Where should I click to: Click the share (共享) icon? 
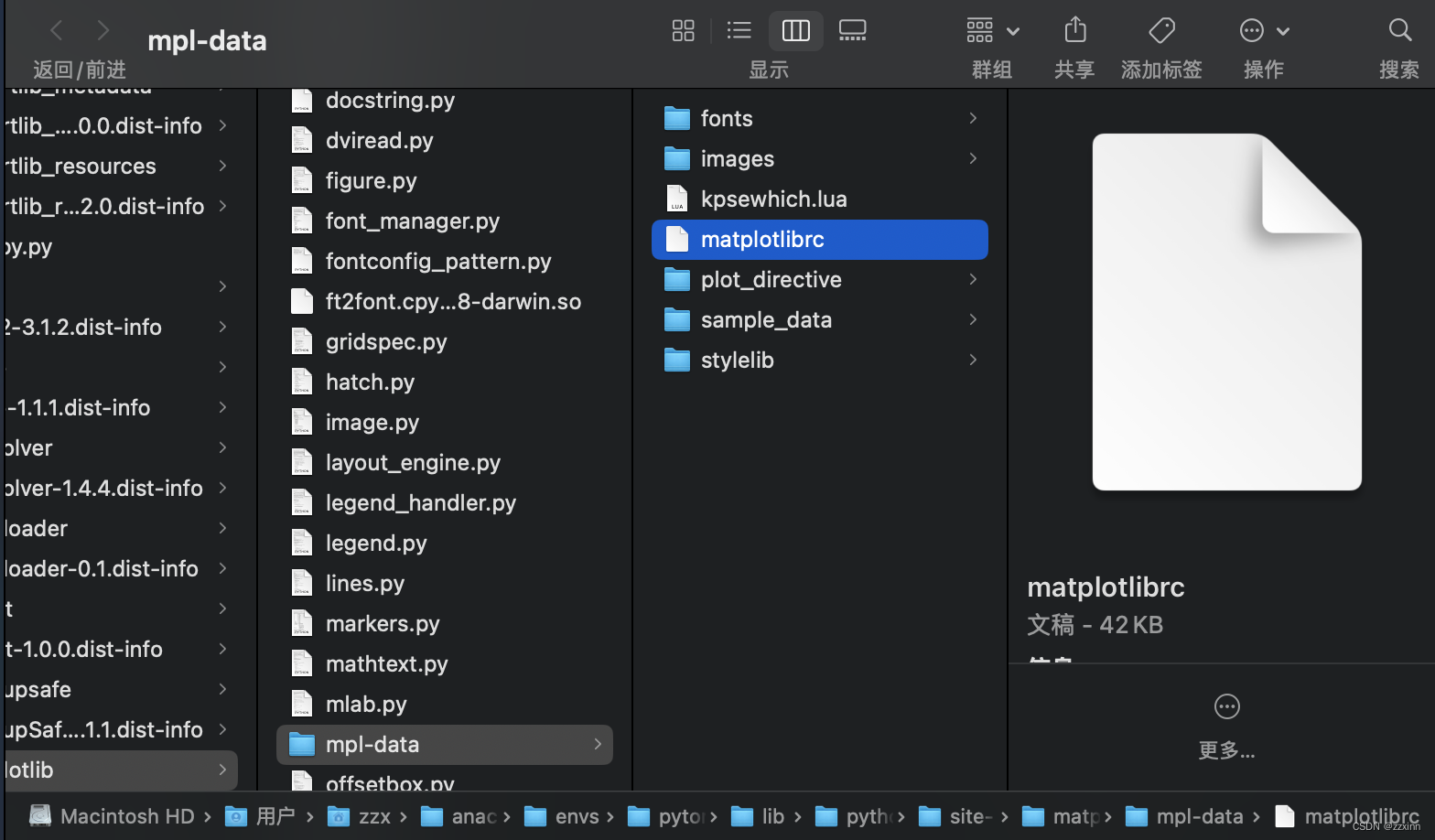tap(1075, 30)
